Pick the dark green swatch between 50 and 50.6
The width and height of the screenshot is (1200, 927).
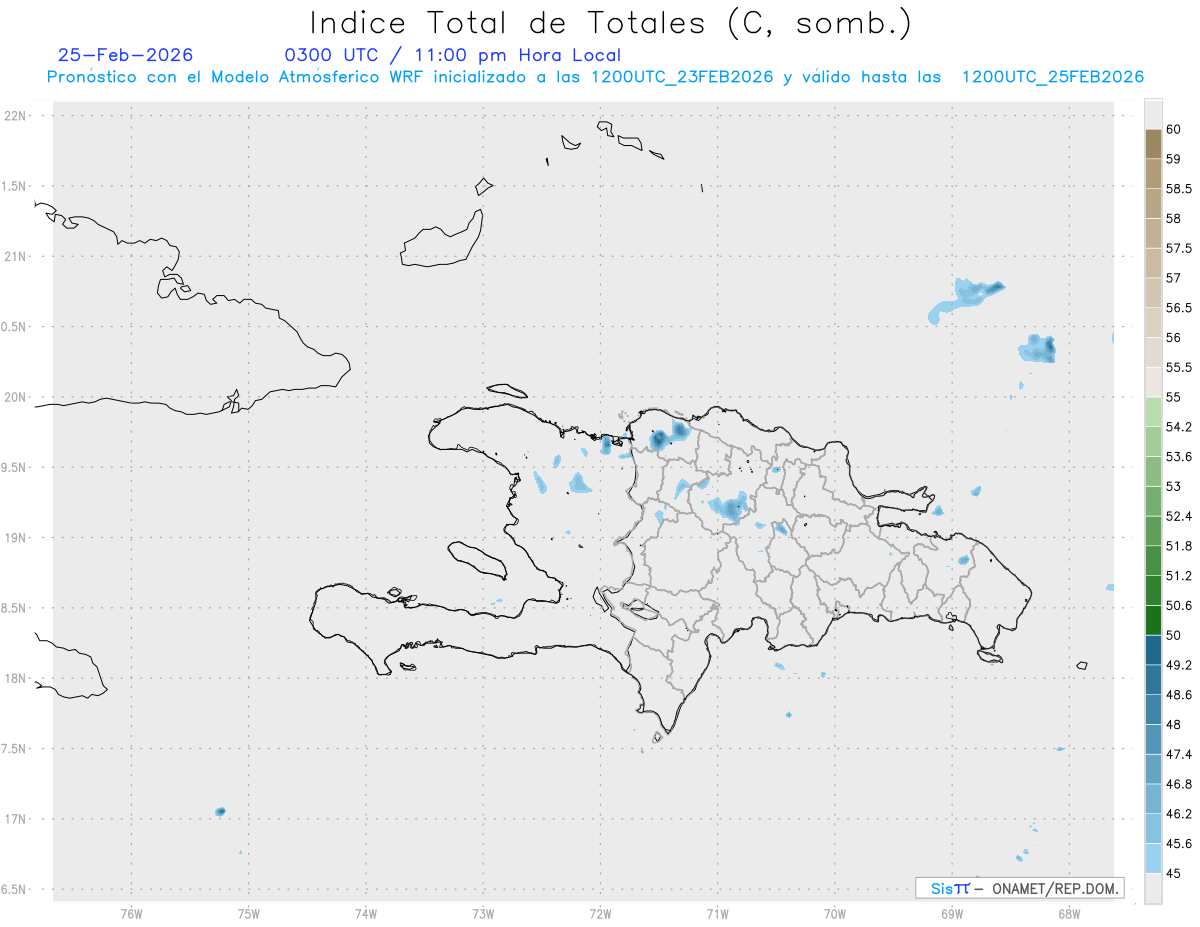click(x=1153, y=620)
